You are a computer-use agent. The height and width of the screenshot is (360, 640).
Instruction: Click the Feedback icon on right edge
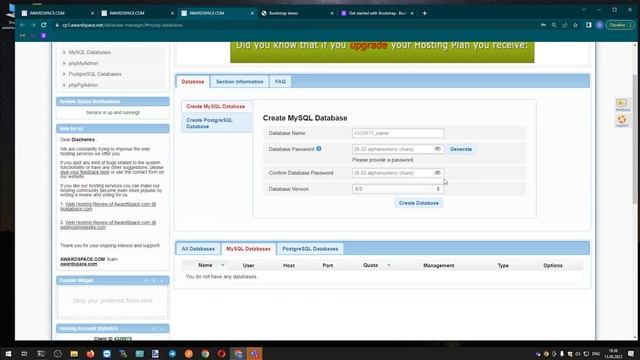coord(622,105)
